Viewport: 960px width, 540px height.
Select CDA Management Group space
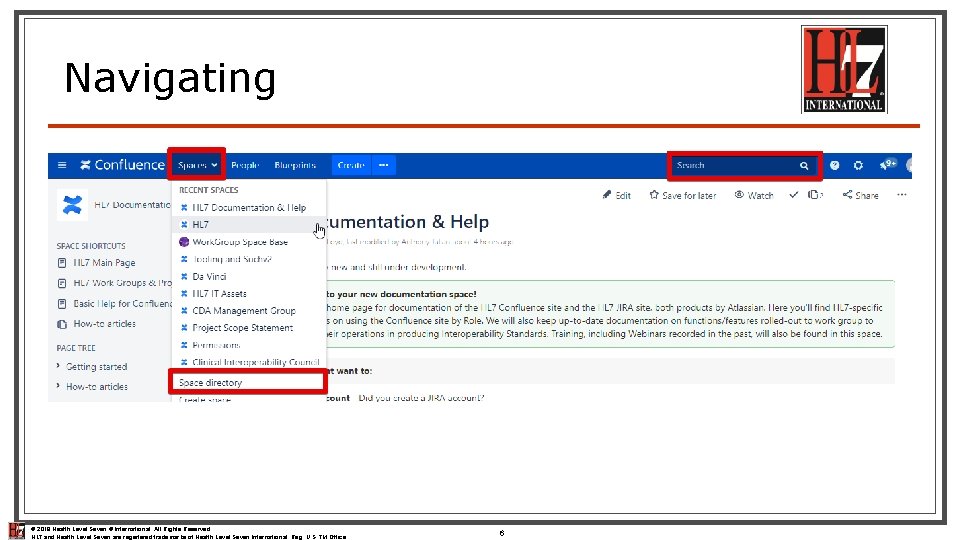249,310
